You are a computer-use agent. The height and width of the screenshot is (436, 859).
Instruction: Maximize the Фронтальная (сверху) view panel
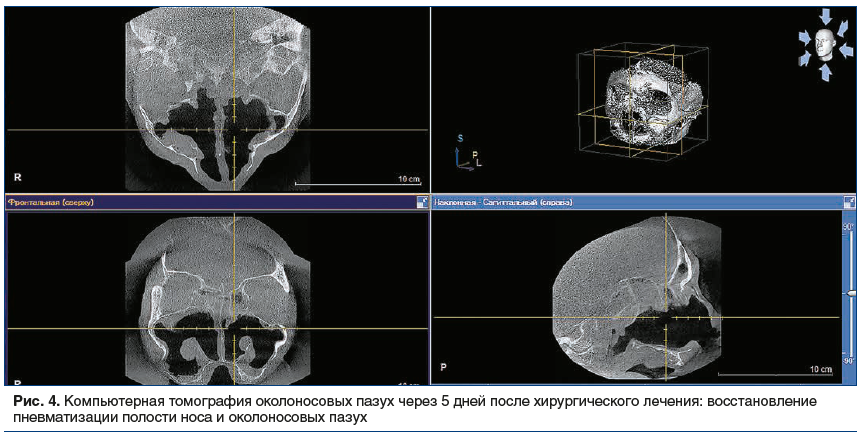422,202
